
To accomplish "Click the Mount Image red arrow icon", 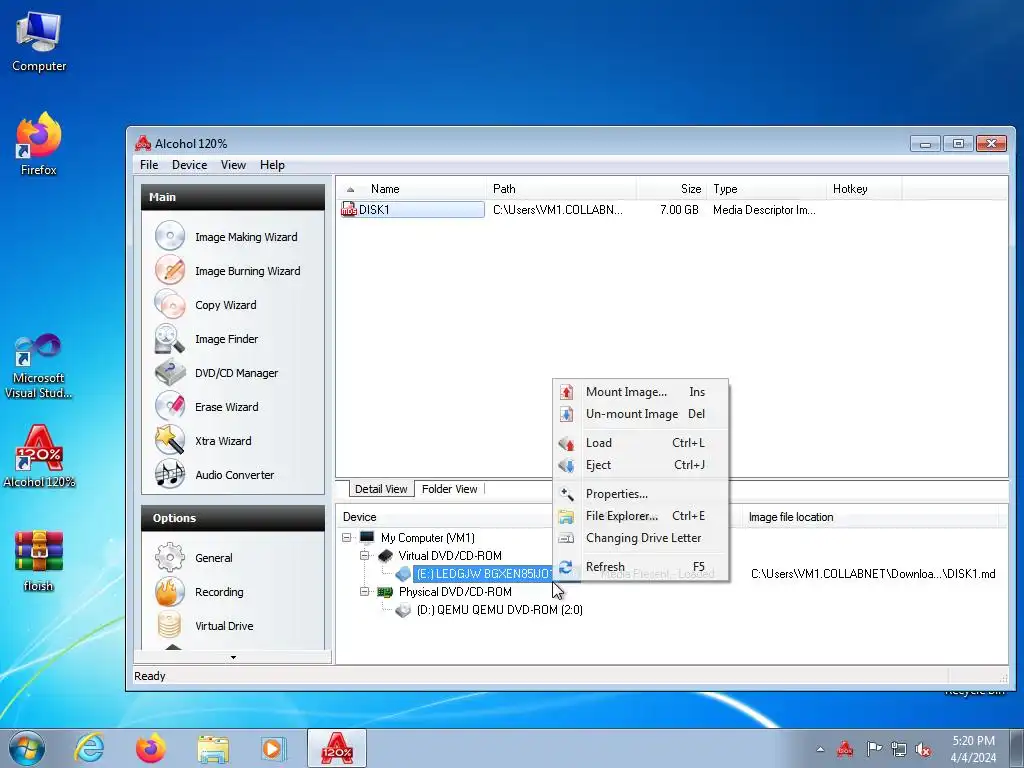I will click(566, 392).
